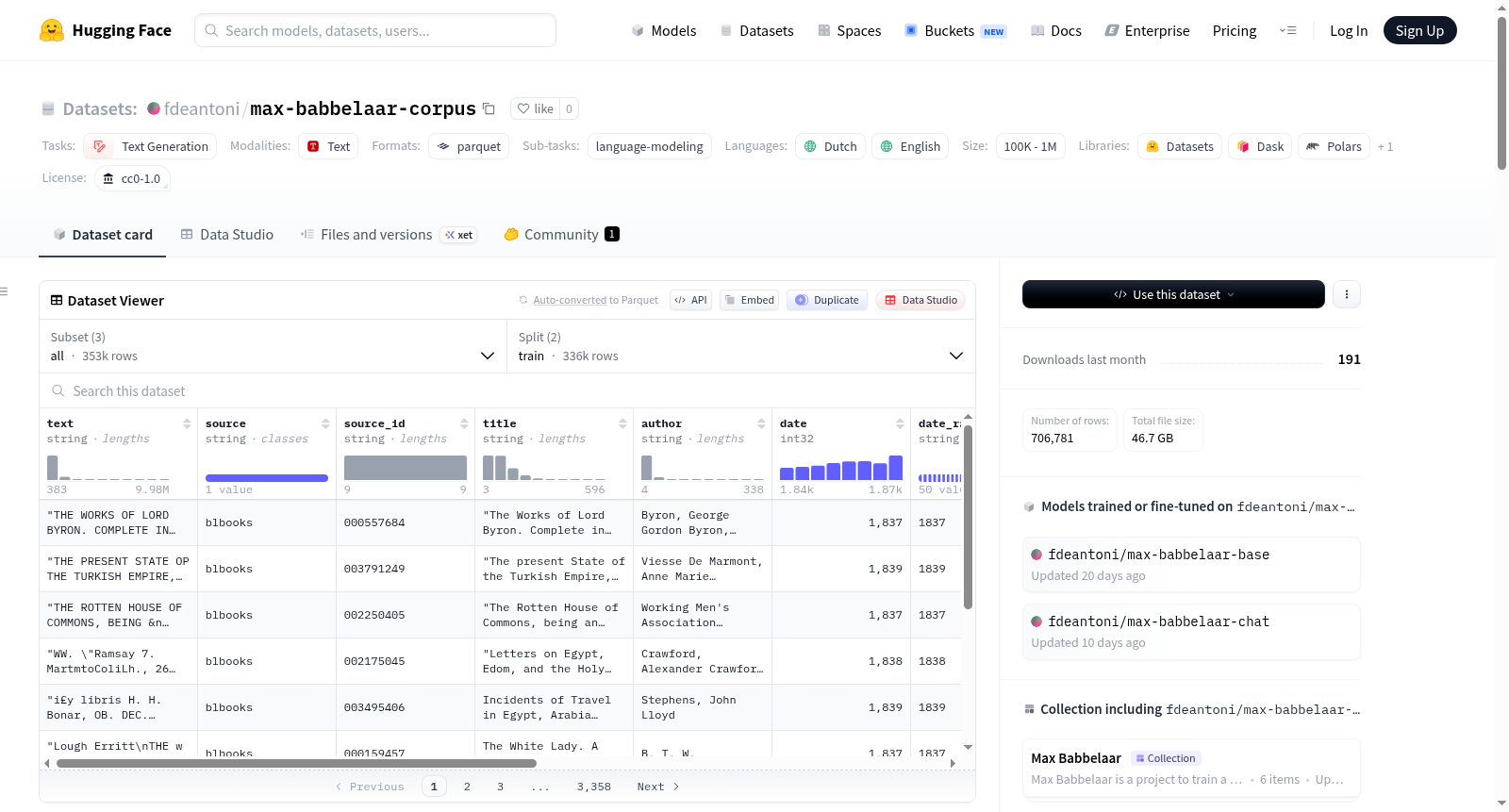Follow the Auto-converted link
The width and height of the screenshot is (1509, 812).
(x=570, y=300)
